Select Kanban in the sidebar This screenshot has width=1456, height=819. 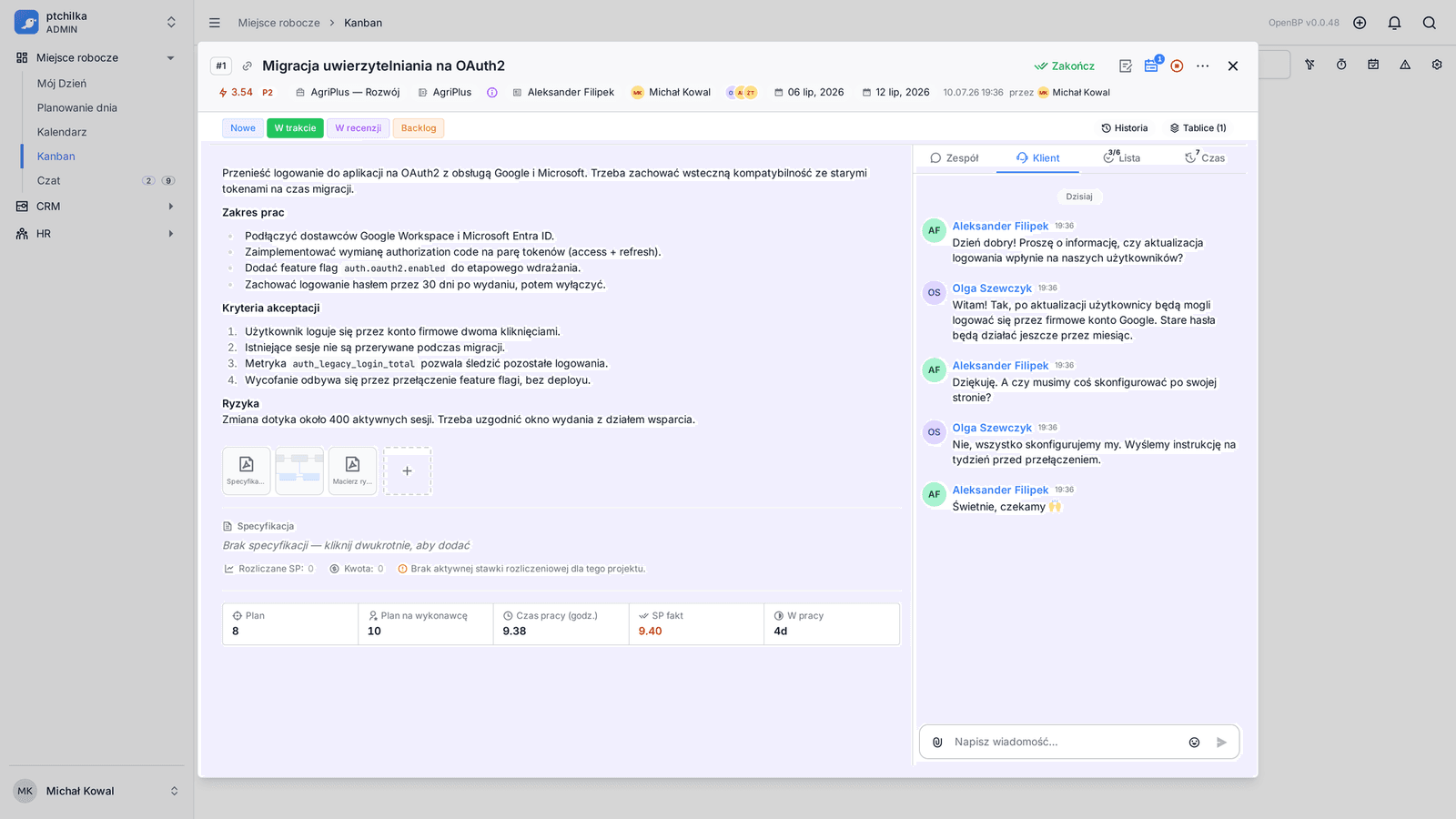(56, 157)
